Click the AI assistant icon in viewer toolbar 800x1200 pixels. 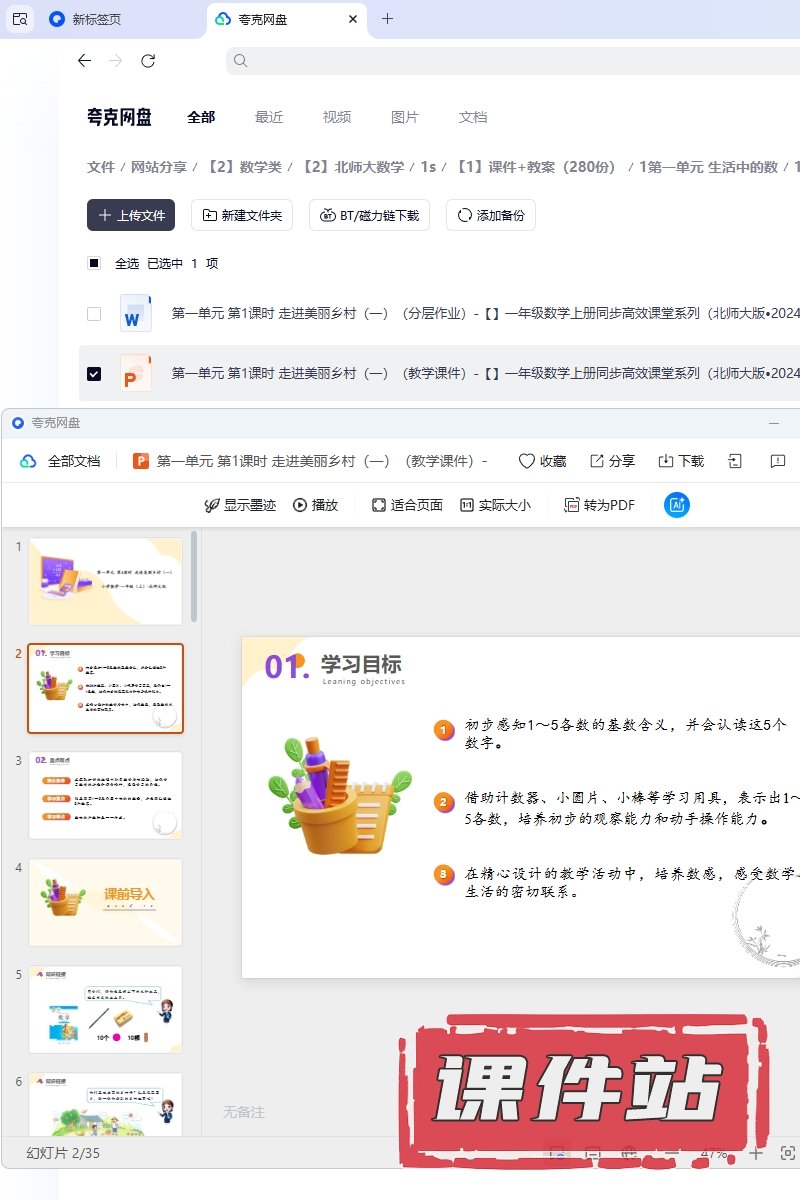tap(677, 505)
